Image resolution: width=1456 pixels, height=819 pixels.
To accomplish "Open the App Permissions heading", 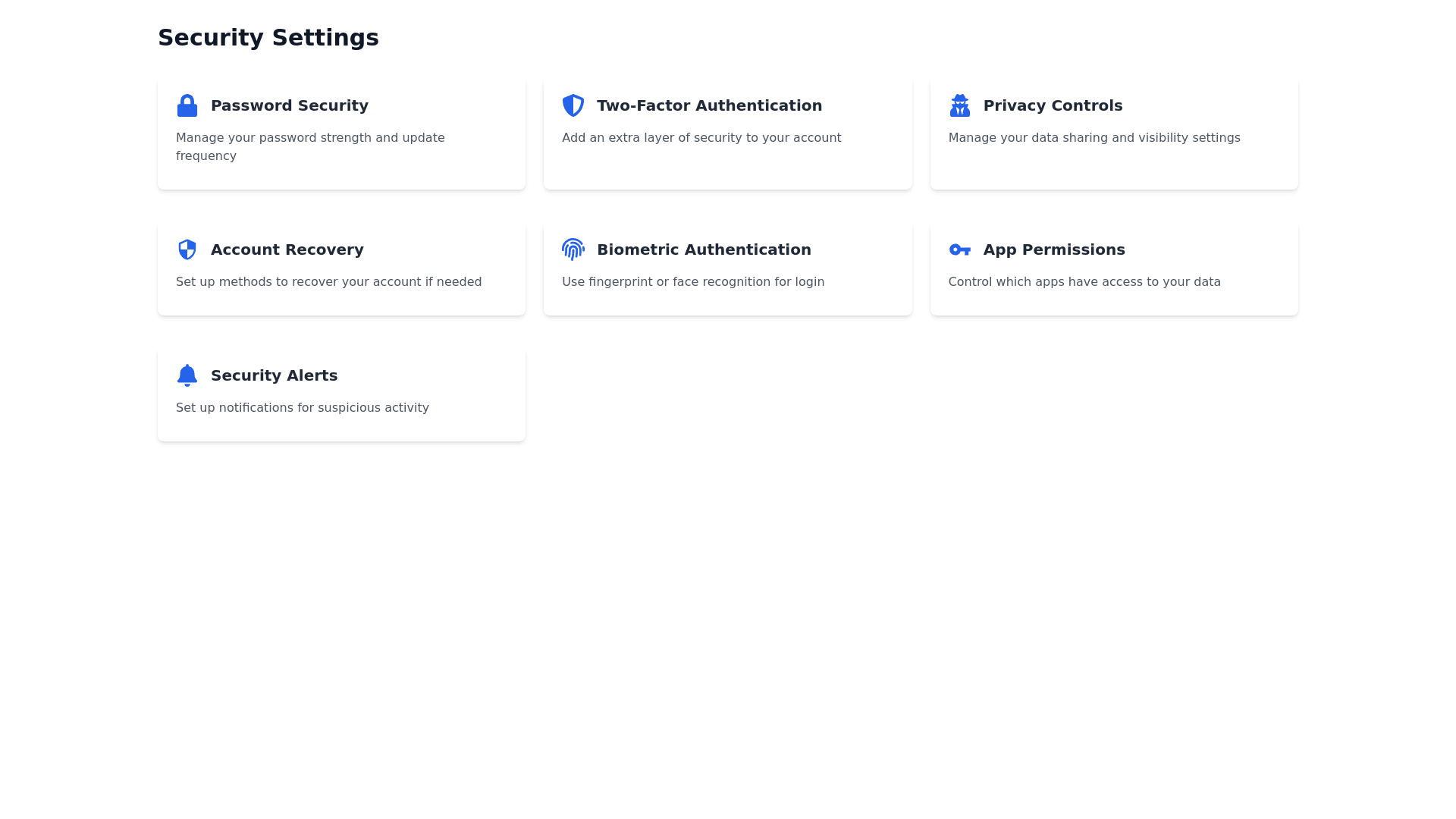I will tap(1053, 249).
